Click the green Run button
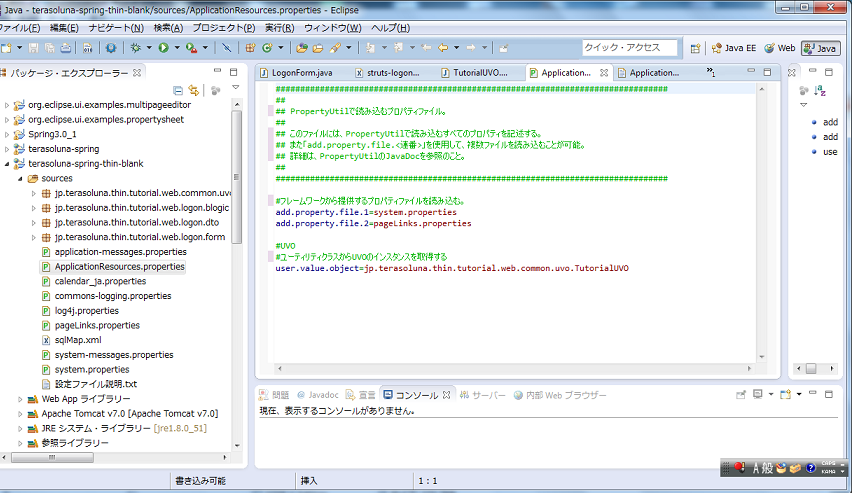The width and height of the screenshot is (852, 493). [164, 48]
